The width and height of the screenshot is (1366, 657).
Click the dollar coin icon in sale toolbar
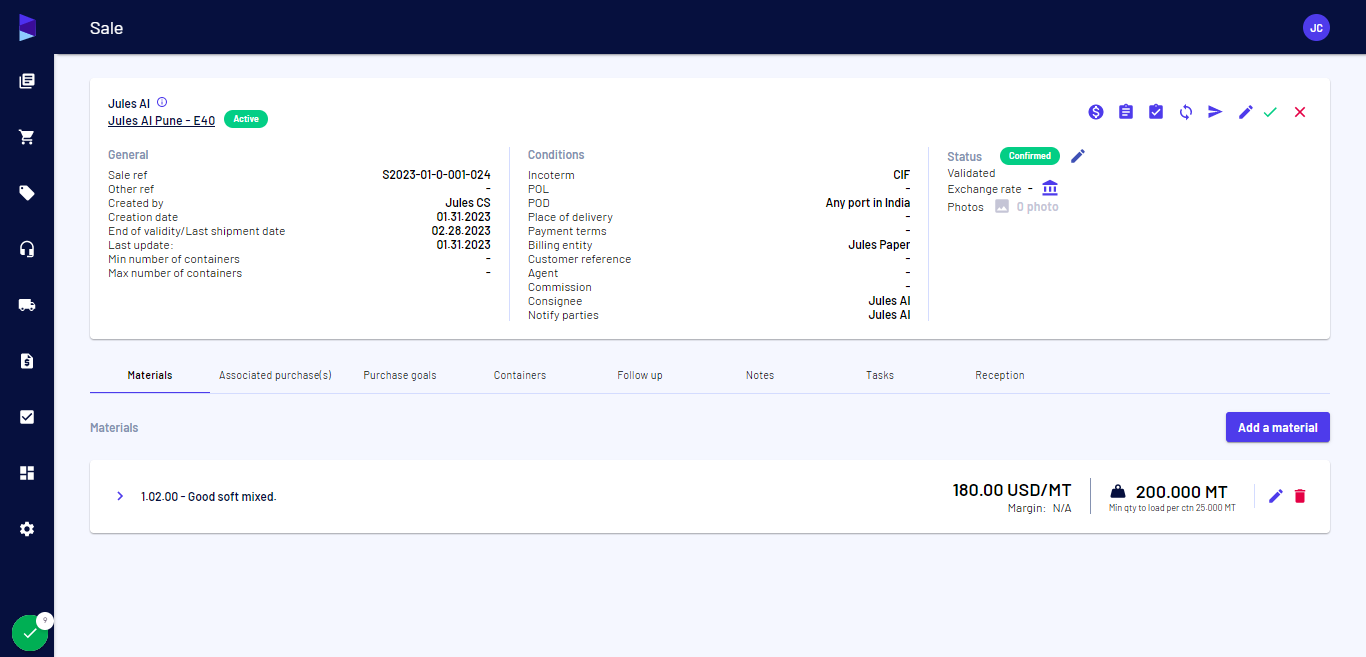[1096, 112]
